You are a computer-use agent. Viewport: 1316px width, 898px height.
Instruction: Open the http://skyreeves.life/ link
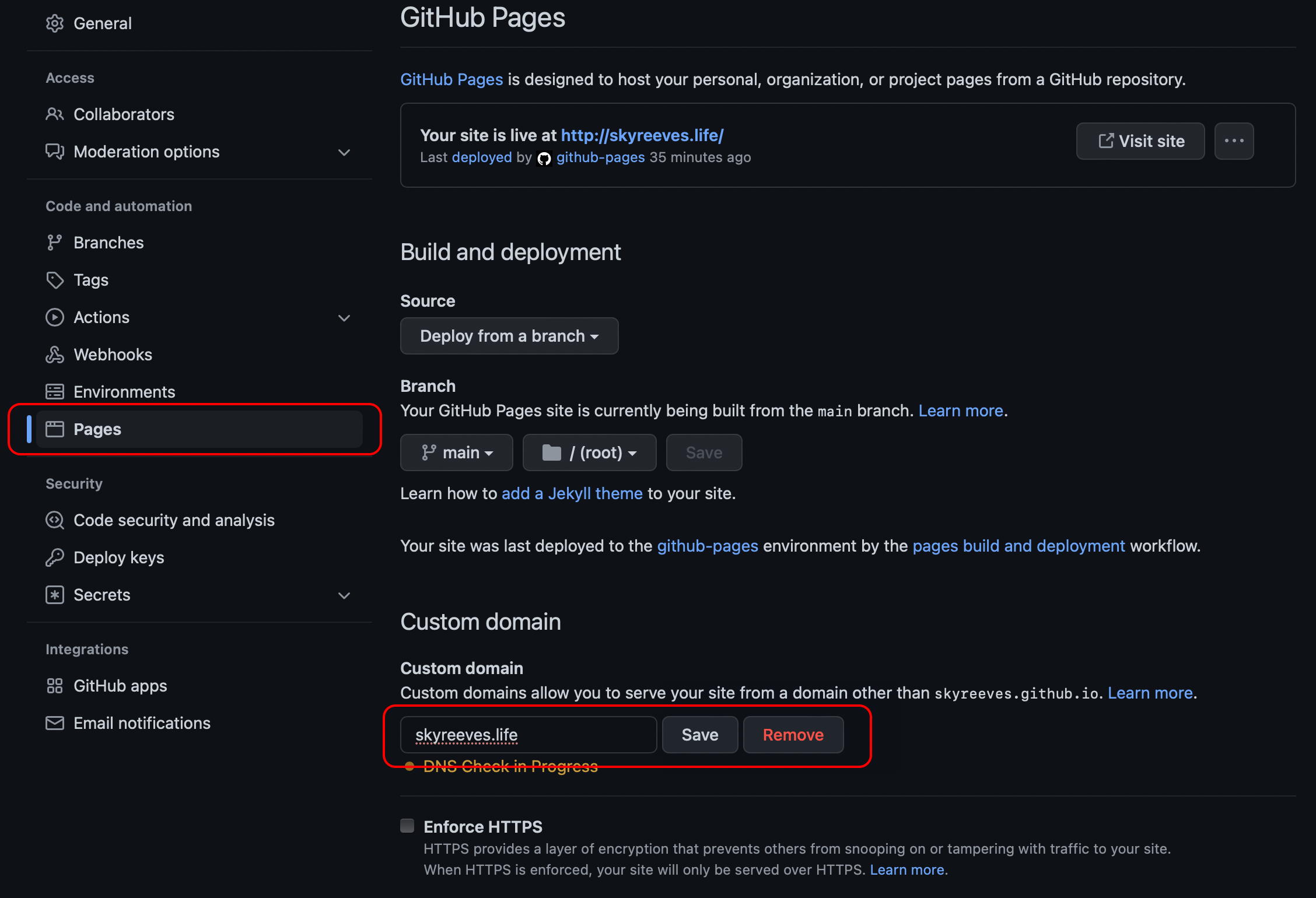click(642, 135)
